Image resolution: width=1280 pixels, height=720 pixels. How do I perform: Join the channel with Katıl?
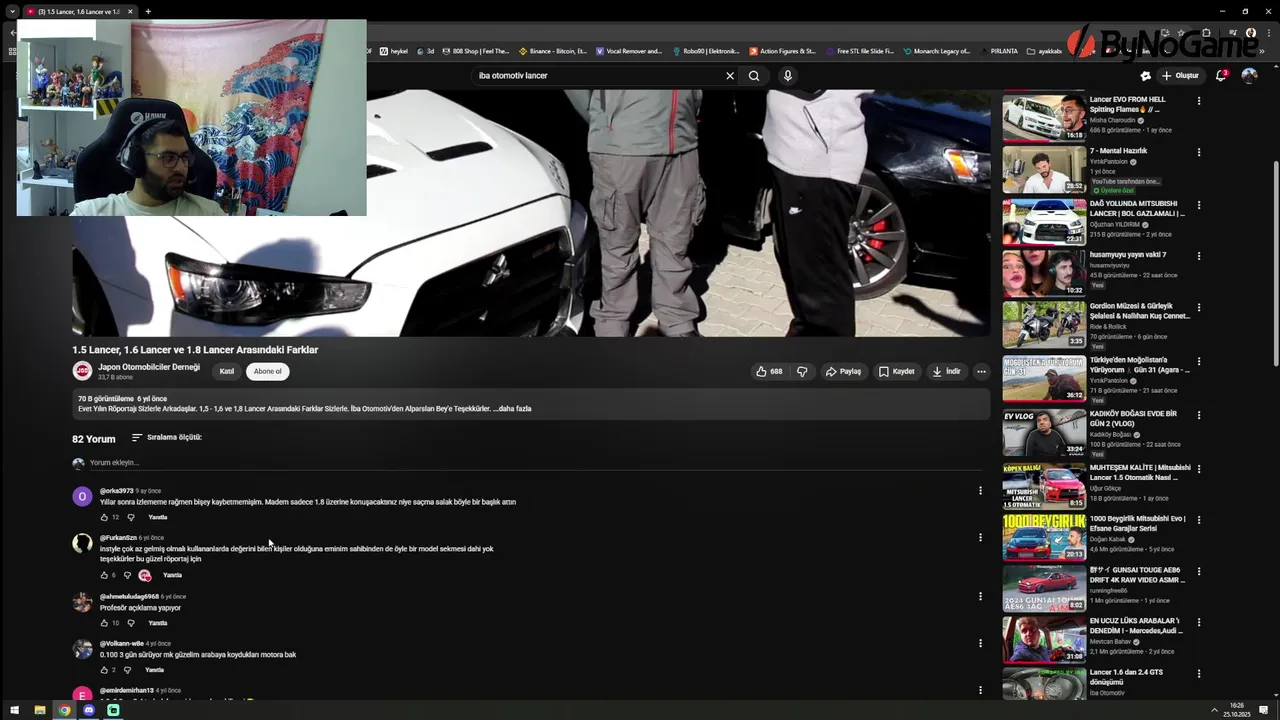(x=227, y=371)
